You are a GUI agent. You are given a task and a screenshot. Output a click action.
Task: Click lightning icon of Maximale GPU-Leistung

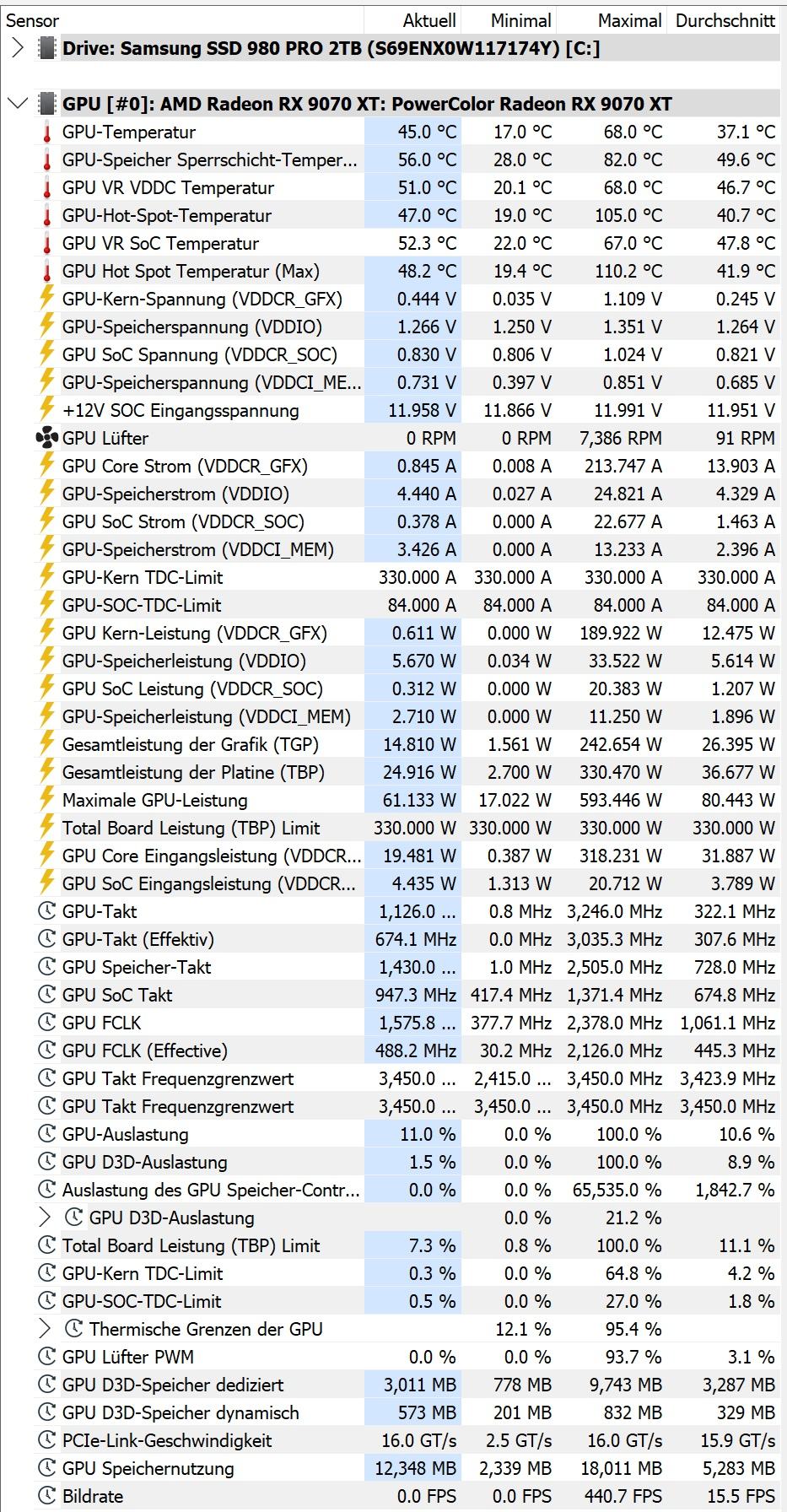(x=47, y=799)
